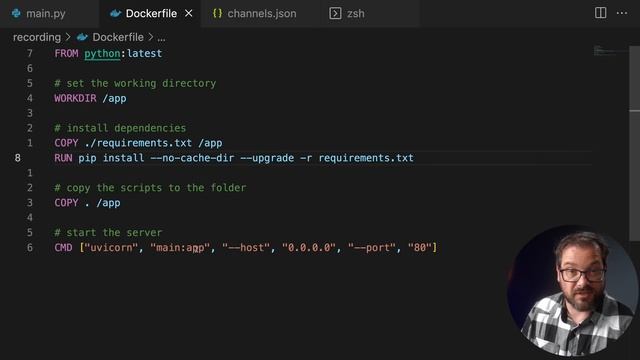Image resolution: width=640 pixels, height=360 pixels.
Task: Click the copy the scripts comment
Action: point(150,188)
